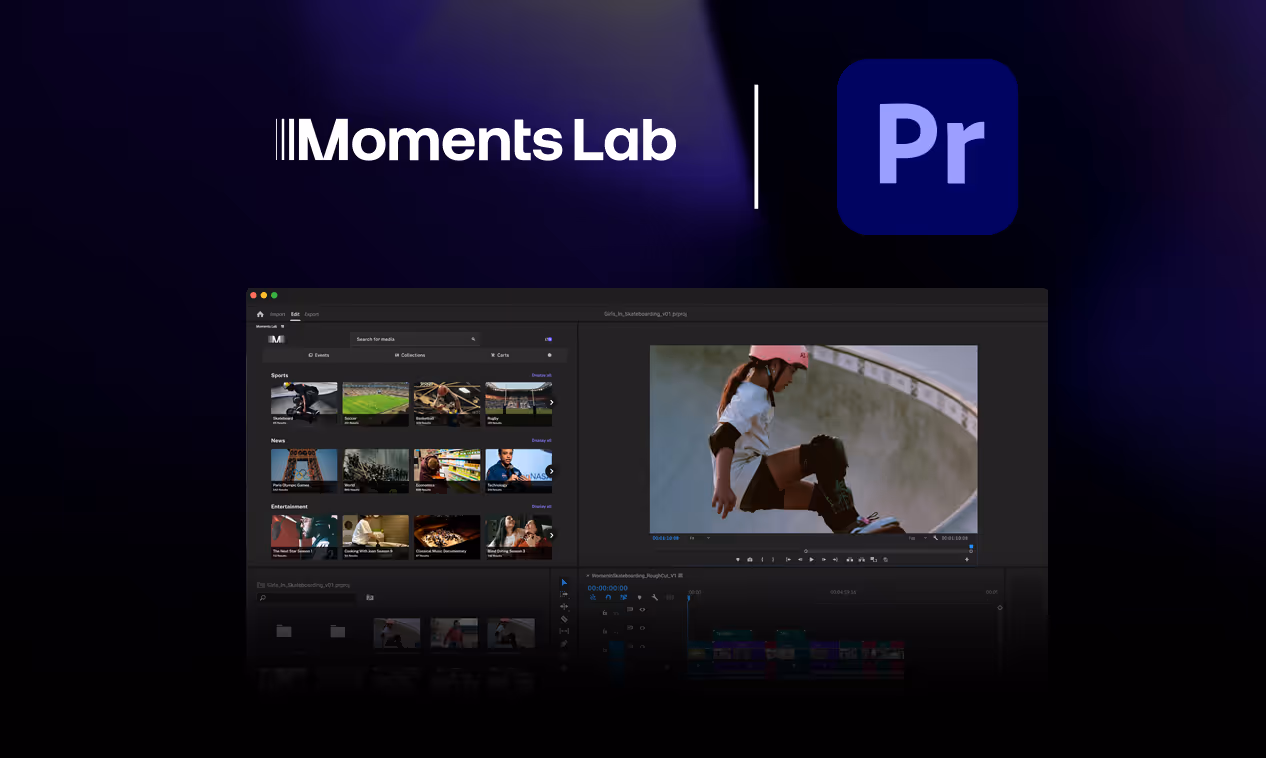Screen dimensions: 1266x758
Task: Click the Search for media field
Action: (414, 339)
